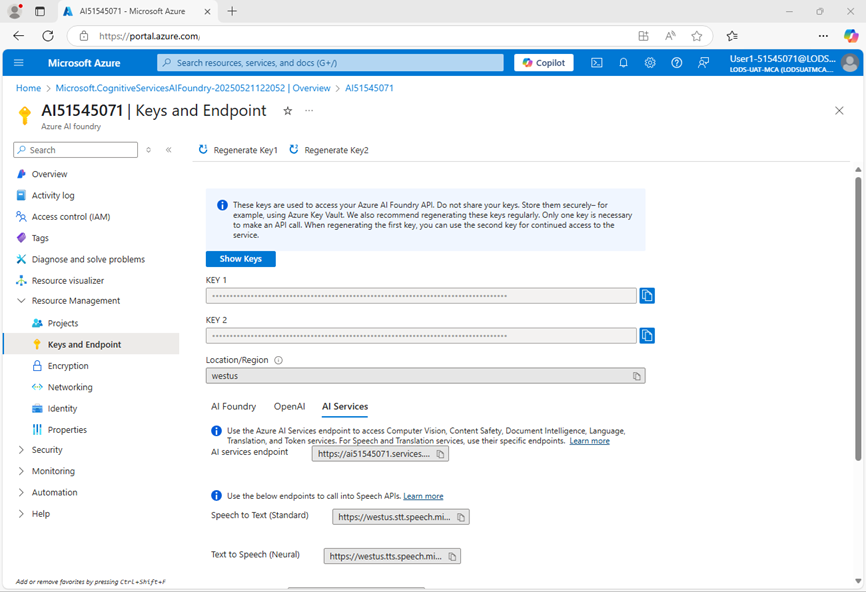The width and height of the screenshot is (866, 592).
Task: Click Regenerate Key1
Action: [x=238, y=150]
